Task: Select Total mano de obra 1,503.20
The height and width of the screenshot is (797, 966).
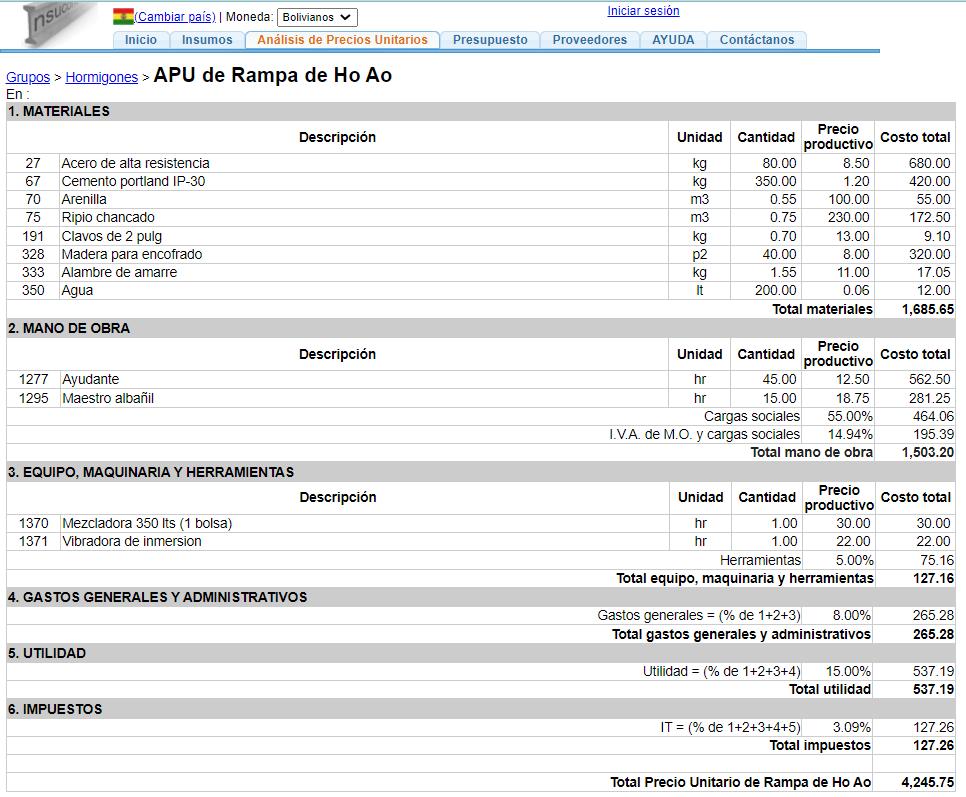Action: coord(927,452)
